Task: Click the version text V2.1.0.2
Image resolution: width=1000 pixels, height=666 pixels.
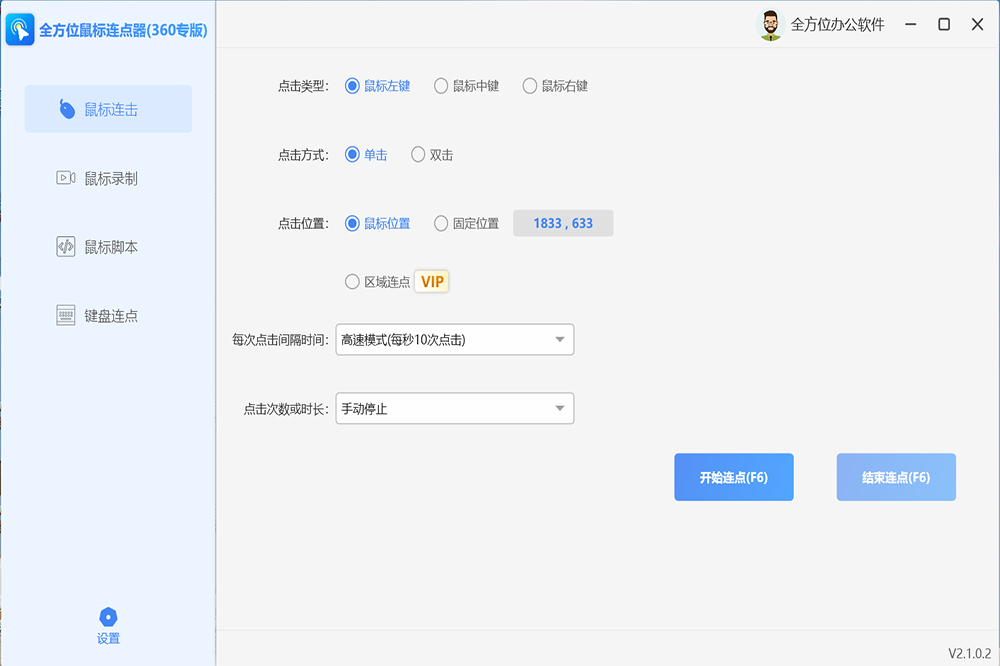Action: coord(969,653)
